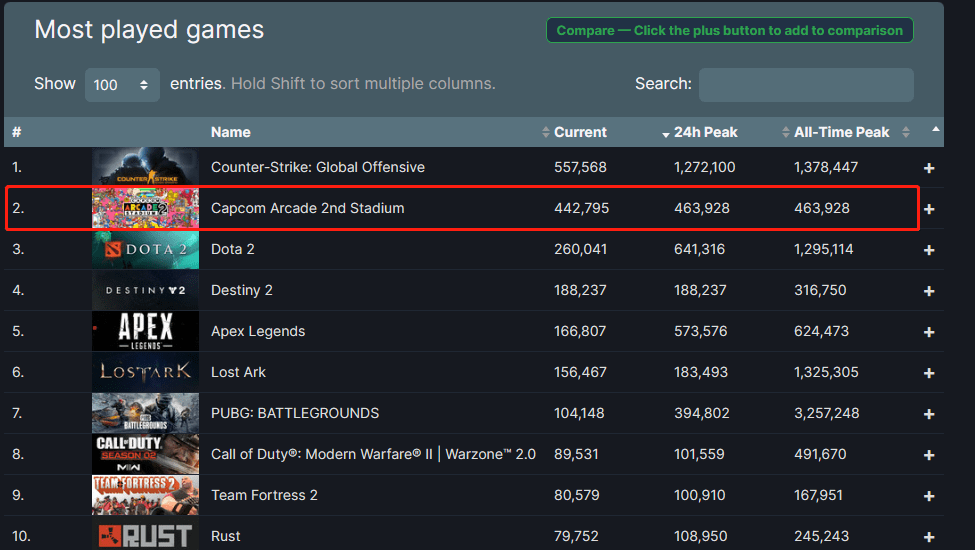Open Apex Legends game thumbnail
Image resolution: width=975 pixels, height=550 pixels.
click(146, 331)
